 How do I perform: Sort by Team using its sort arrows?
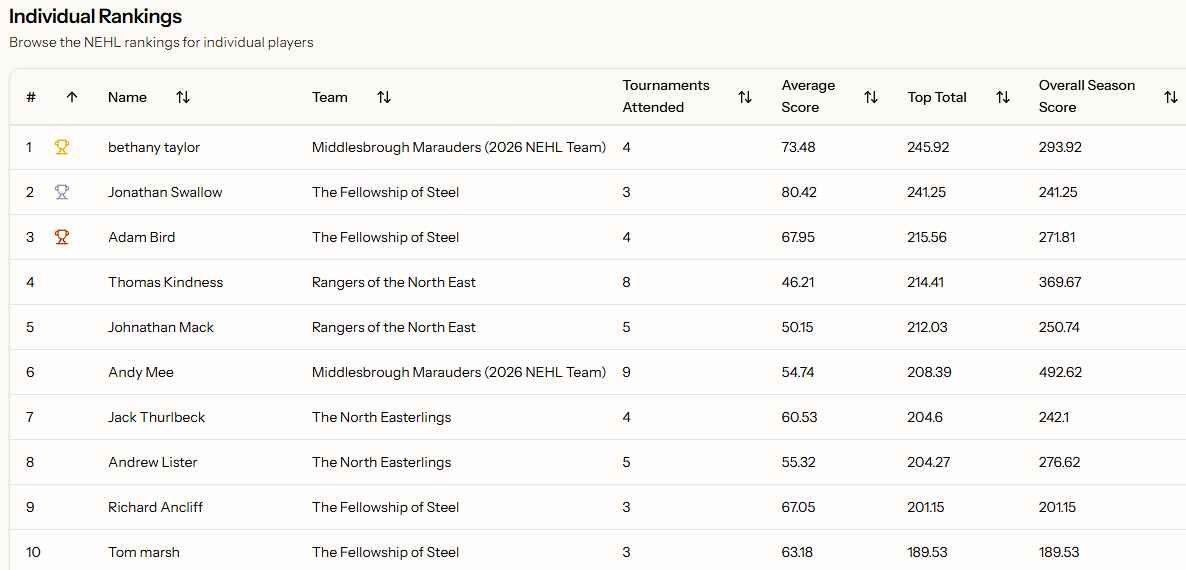[x=384, y=97]
